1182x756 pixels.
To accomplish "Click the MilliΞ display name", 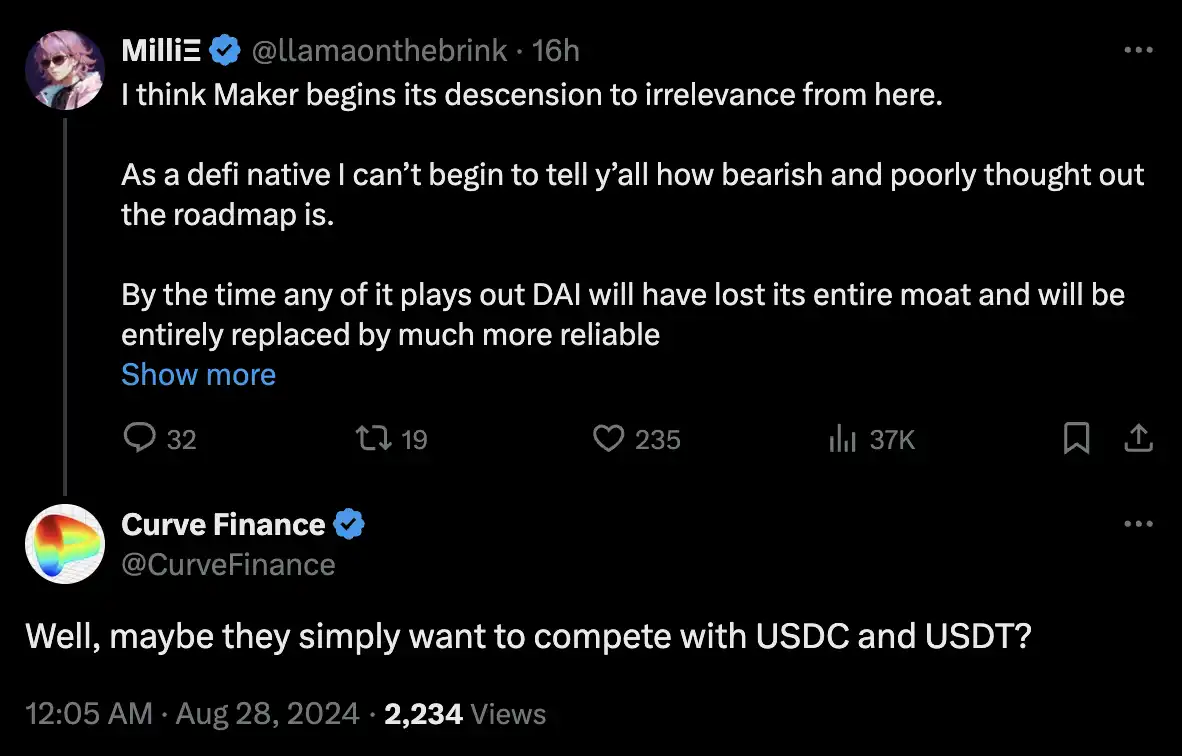I will 160,49.
